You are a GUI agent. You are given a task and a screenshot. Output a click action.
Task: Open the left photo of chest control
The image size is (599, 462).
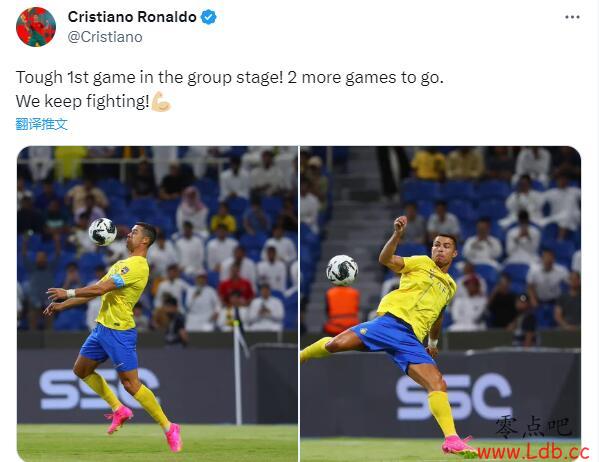[x=157, y=304]
